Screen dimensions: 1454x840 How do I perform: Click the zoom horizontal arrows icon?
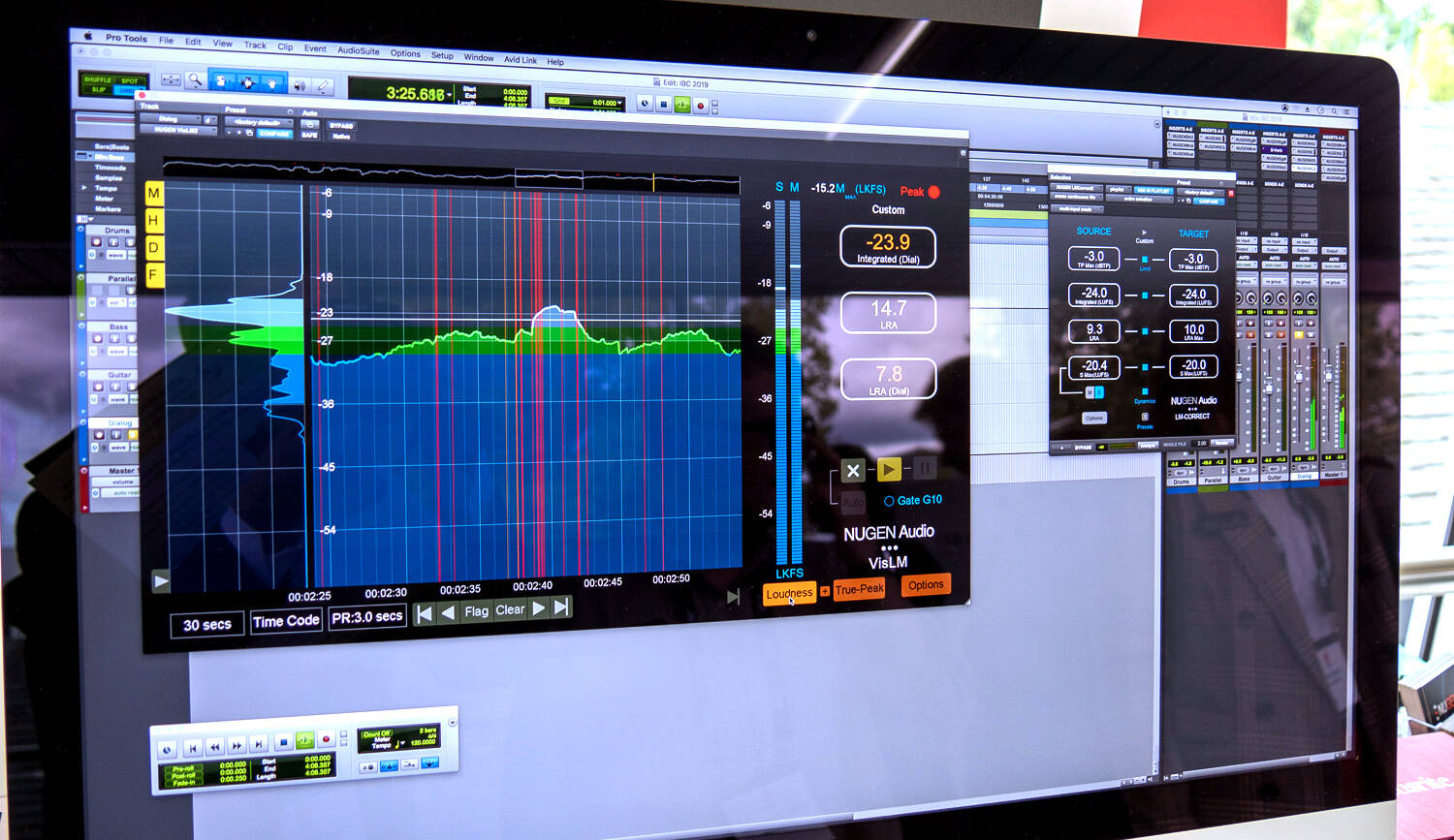[x=171, y=79]
